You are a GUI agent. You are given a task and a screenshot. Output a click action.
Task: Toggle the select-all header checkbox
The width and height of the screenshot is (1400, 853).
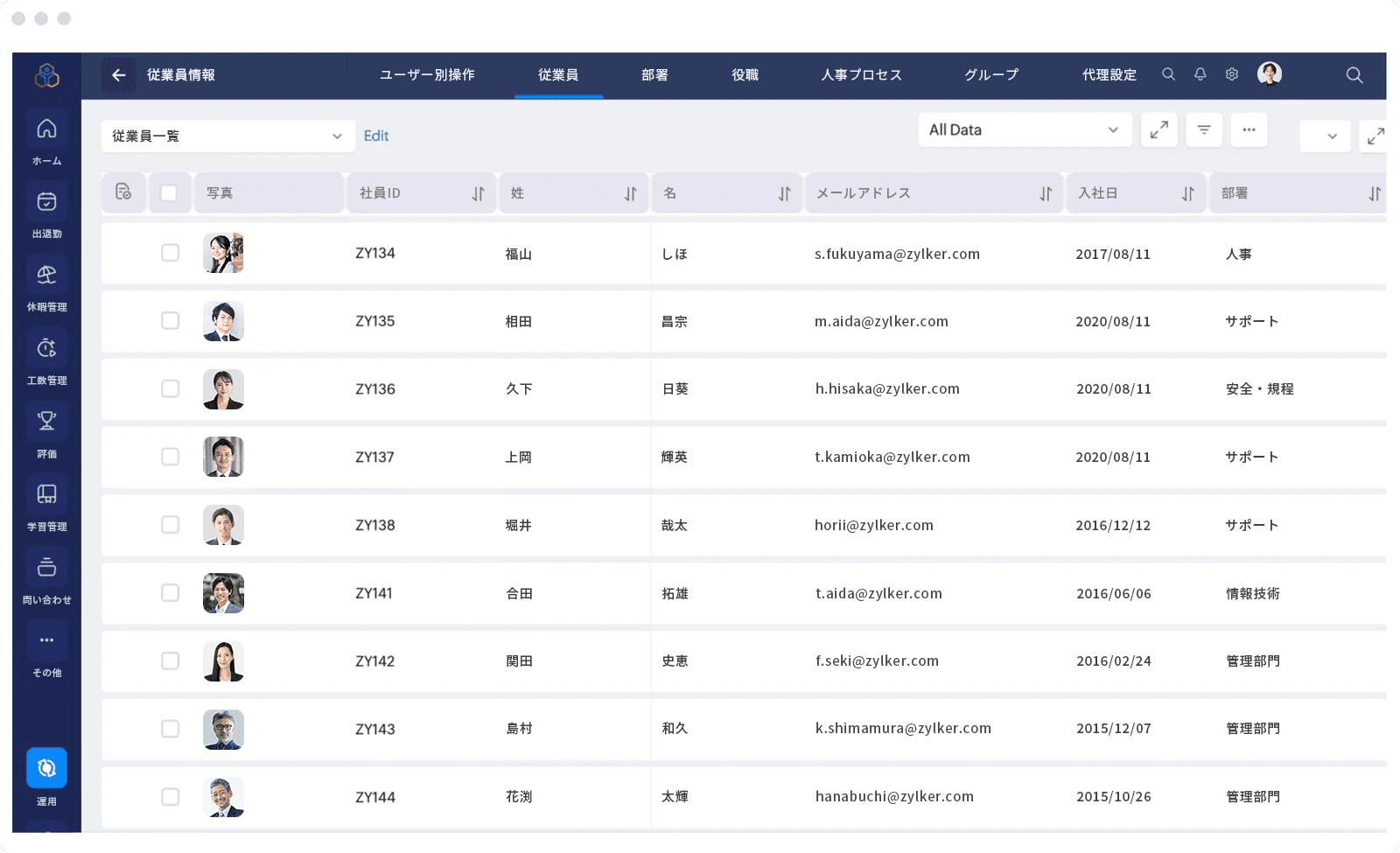169,192
